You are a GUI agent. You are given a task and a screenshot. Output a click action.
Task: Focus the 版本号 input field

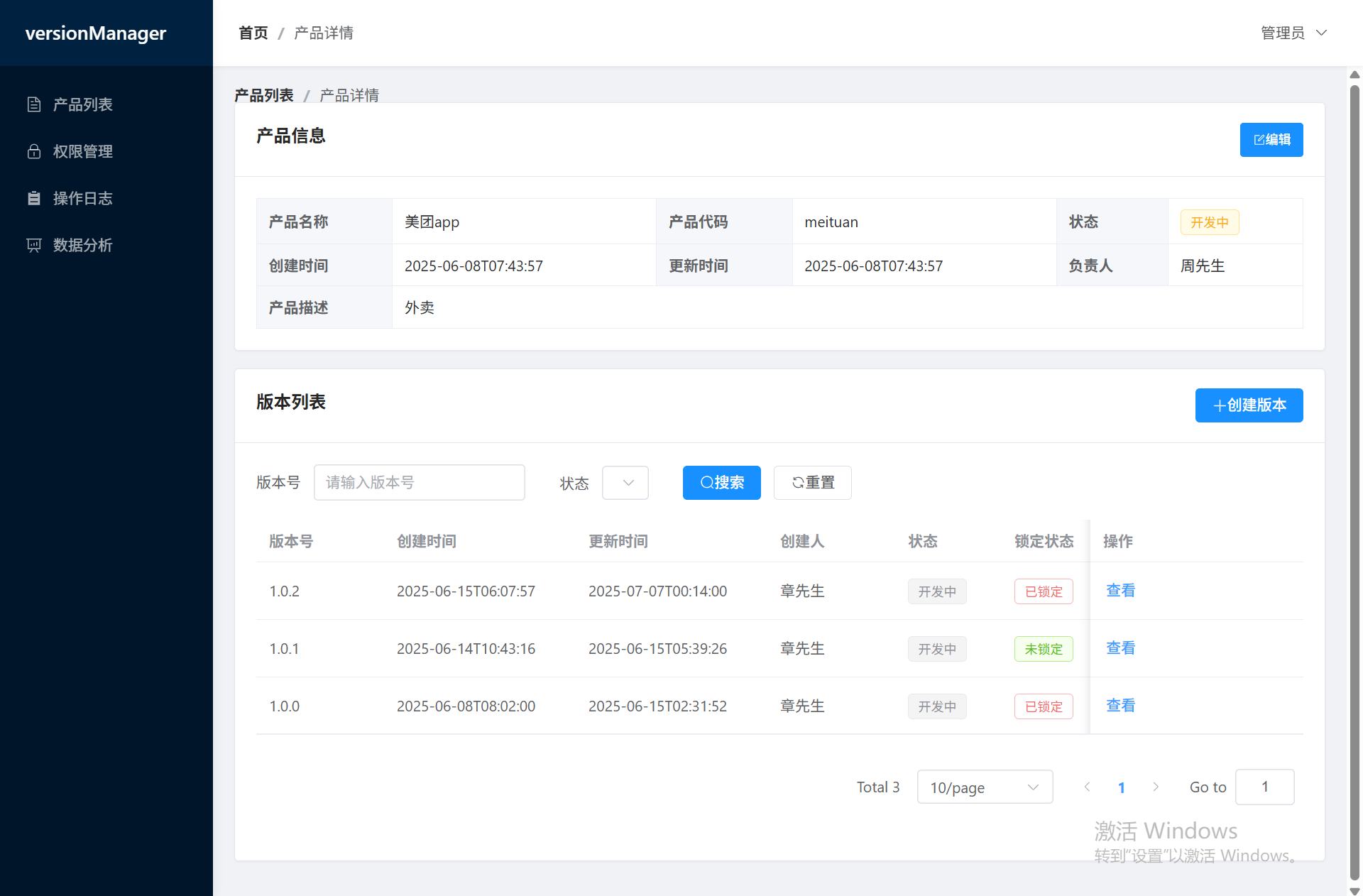tap(419, 483)
